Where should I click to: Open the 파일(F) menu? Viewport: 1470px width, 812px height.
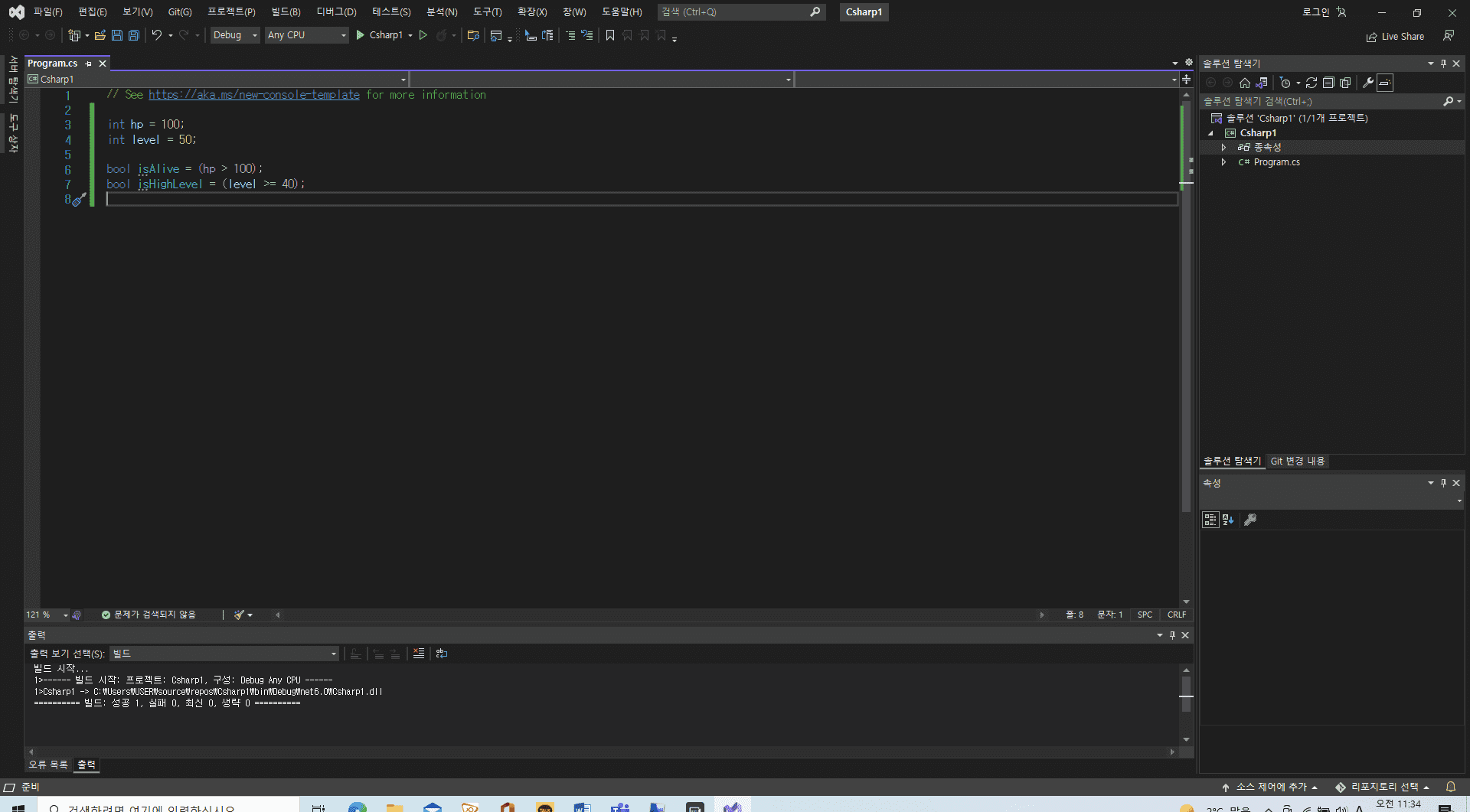point(47,12)
